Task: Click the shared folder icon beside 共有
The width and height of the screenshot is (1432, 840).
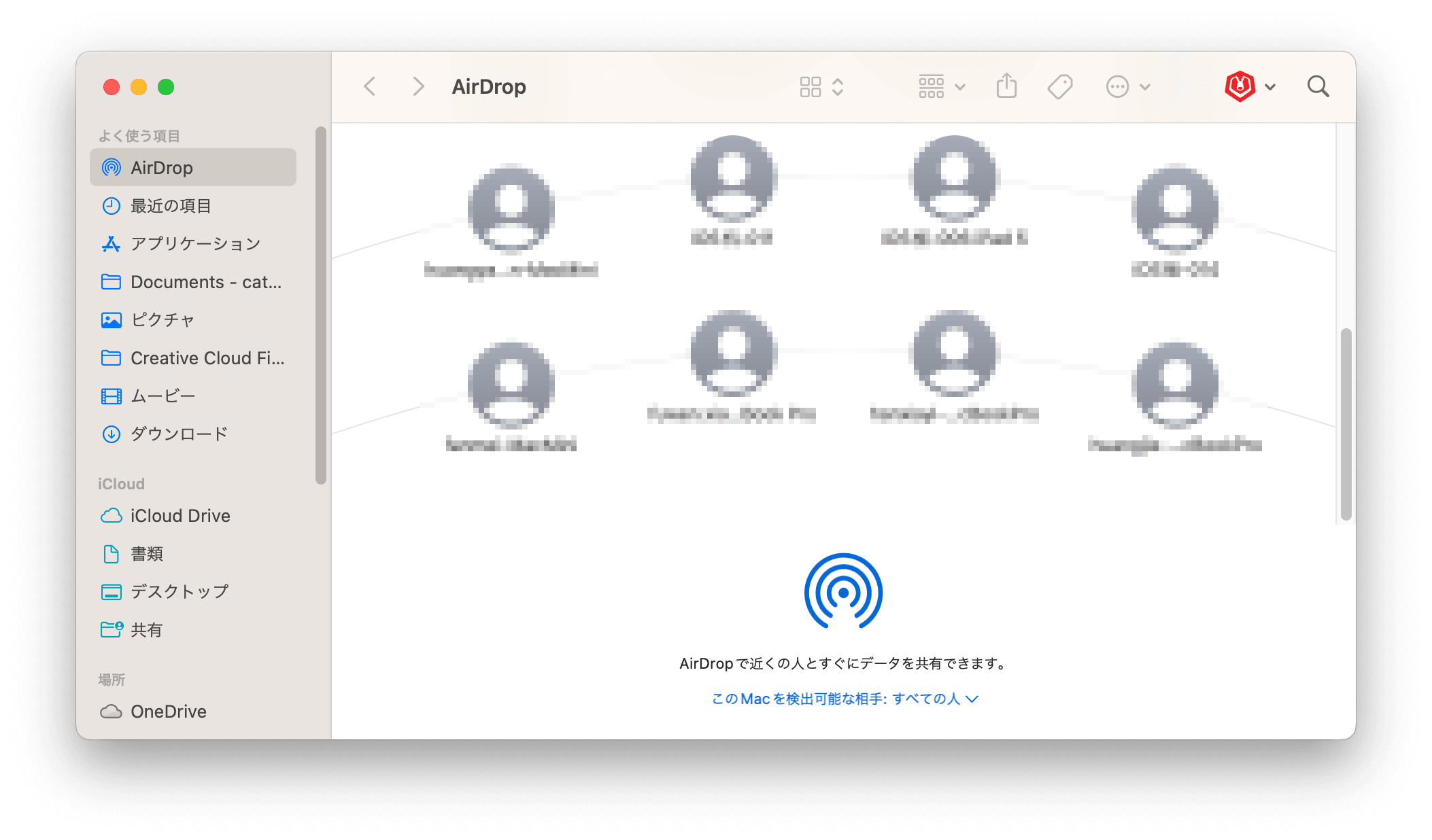Action: (x=112, y=629)
